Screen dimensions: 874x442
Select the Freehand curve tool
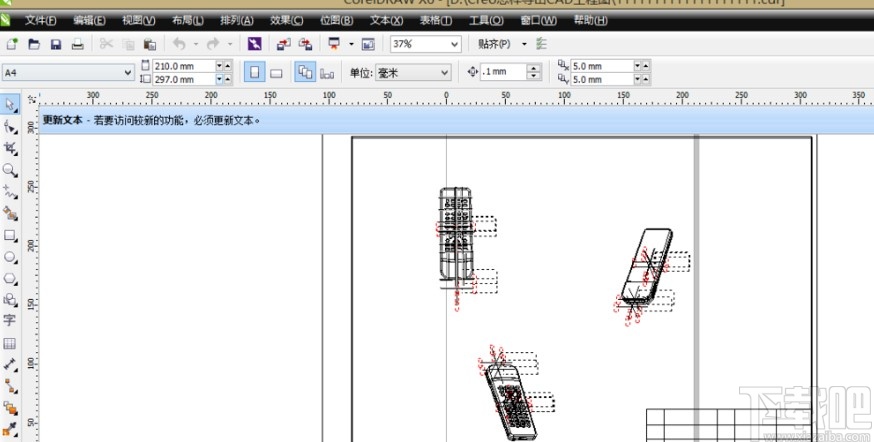[10, 192]
